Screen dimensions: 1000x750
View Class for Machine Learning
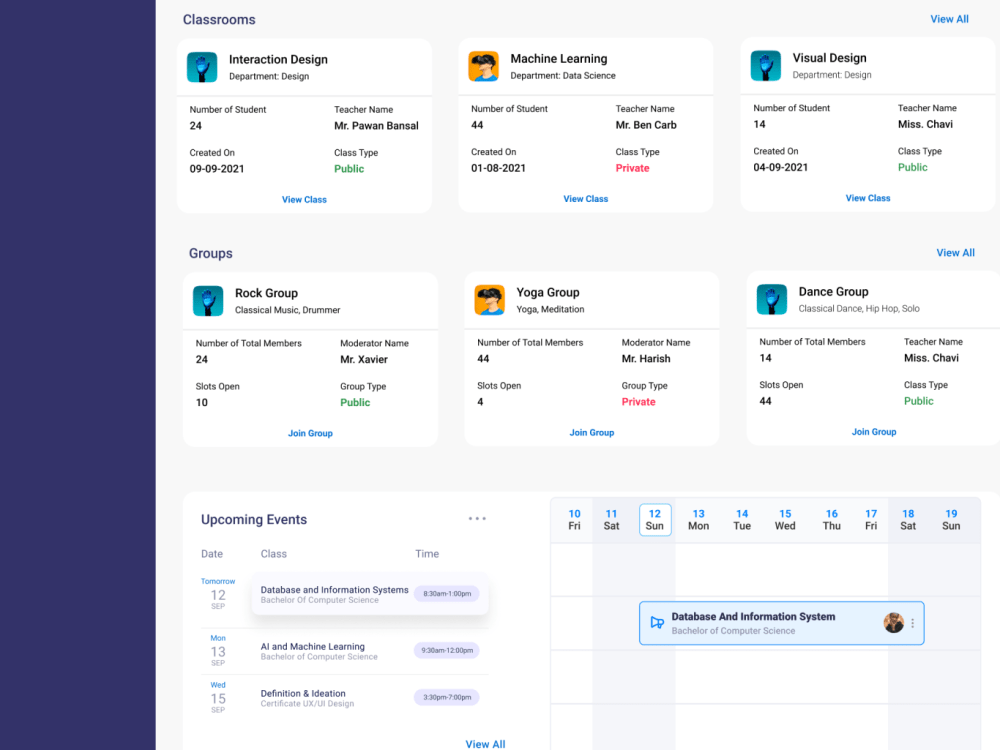[585, 199]
